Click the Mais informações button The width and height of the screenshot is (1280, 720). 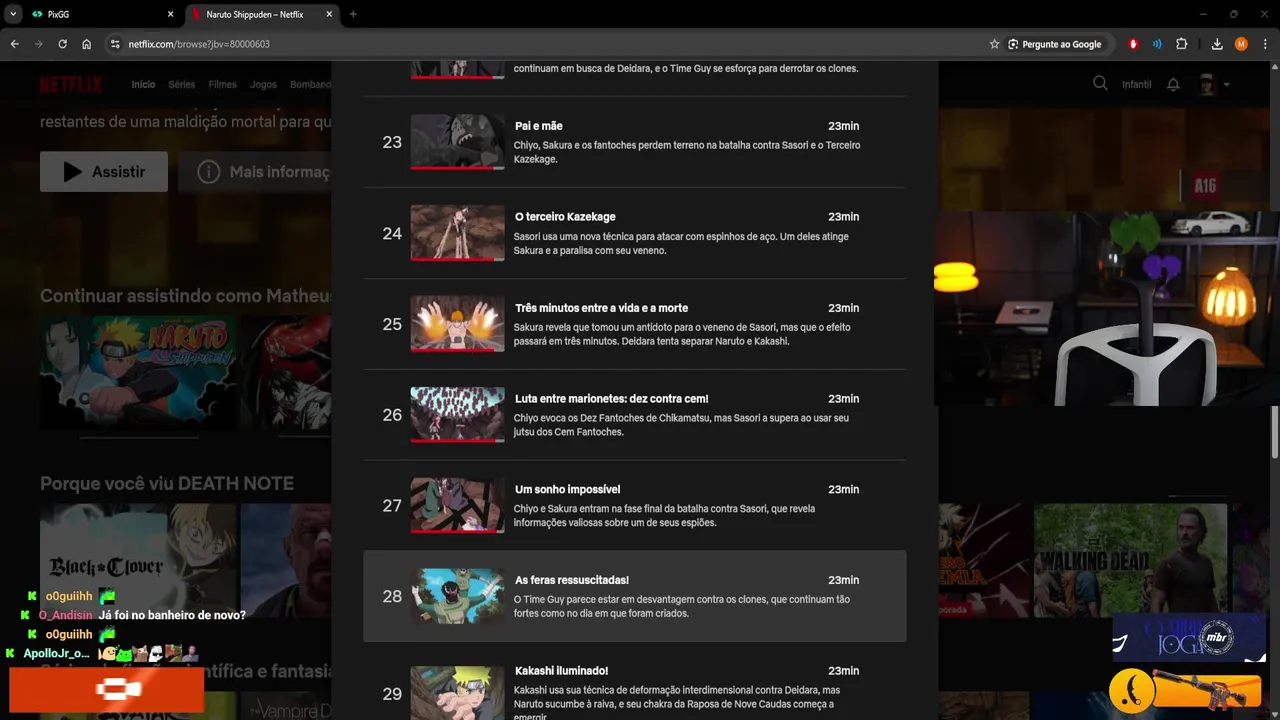click(x=255, y=172)
